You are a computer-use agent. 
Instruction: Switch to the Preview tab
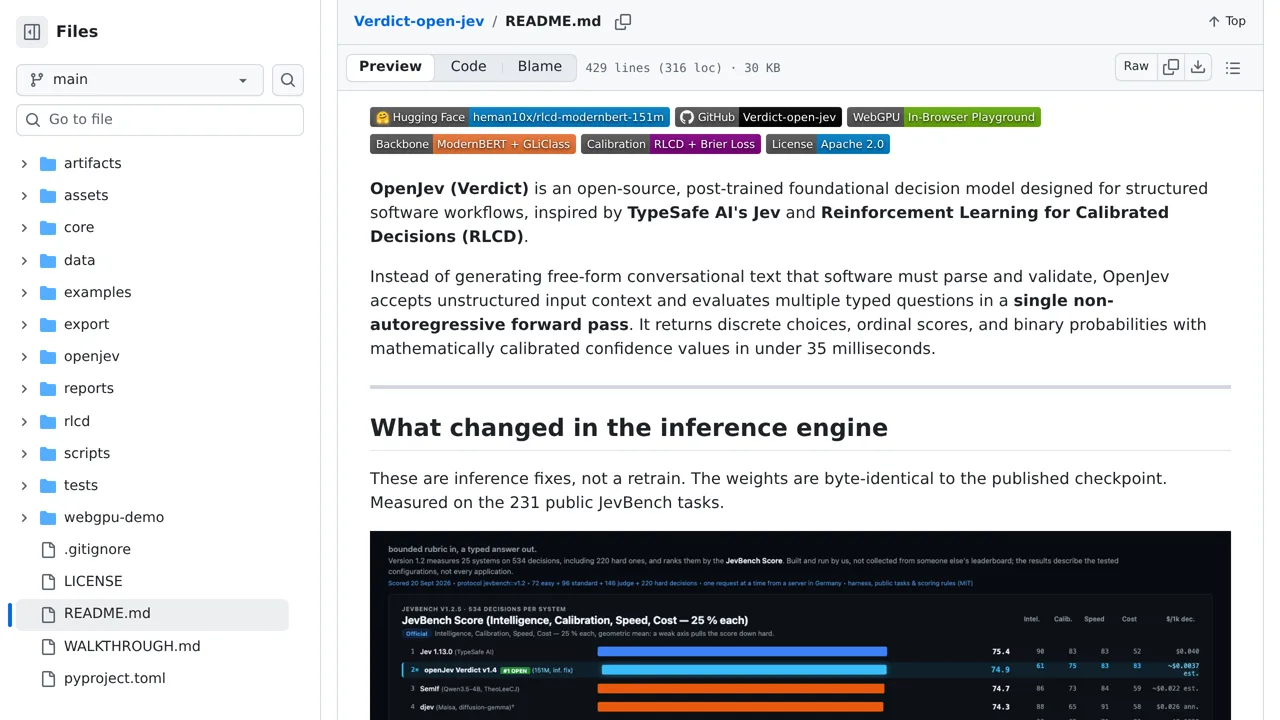(x=390, y=67)
